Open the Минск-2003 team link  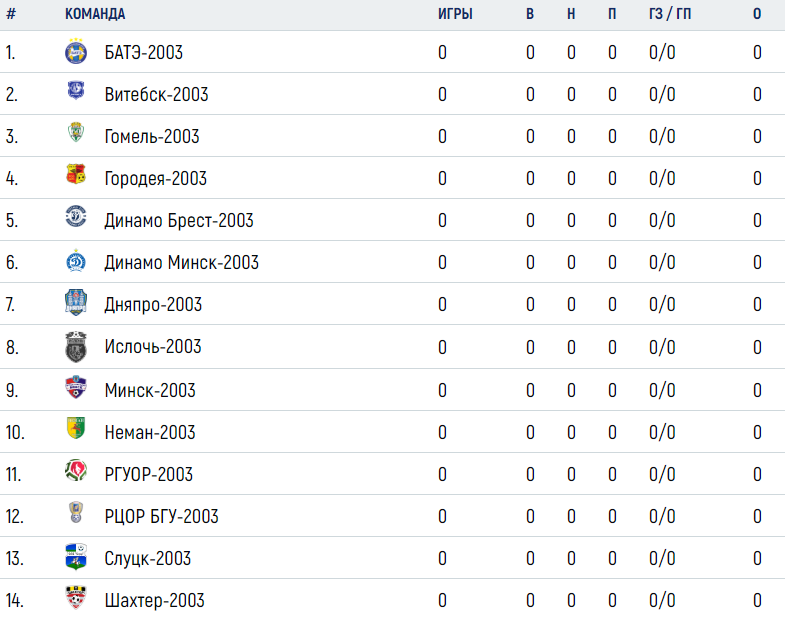150,390
